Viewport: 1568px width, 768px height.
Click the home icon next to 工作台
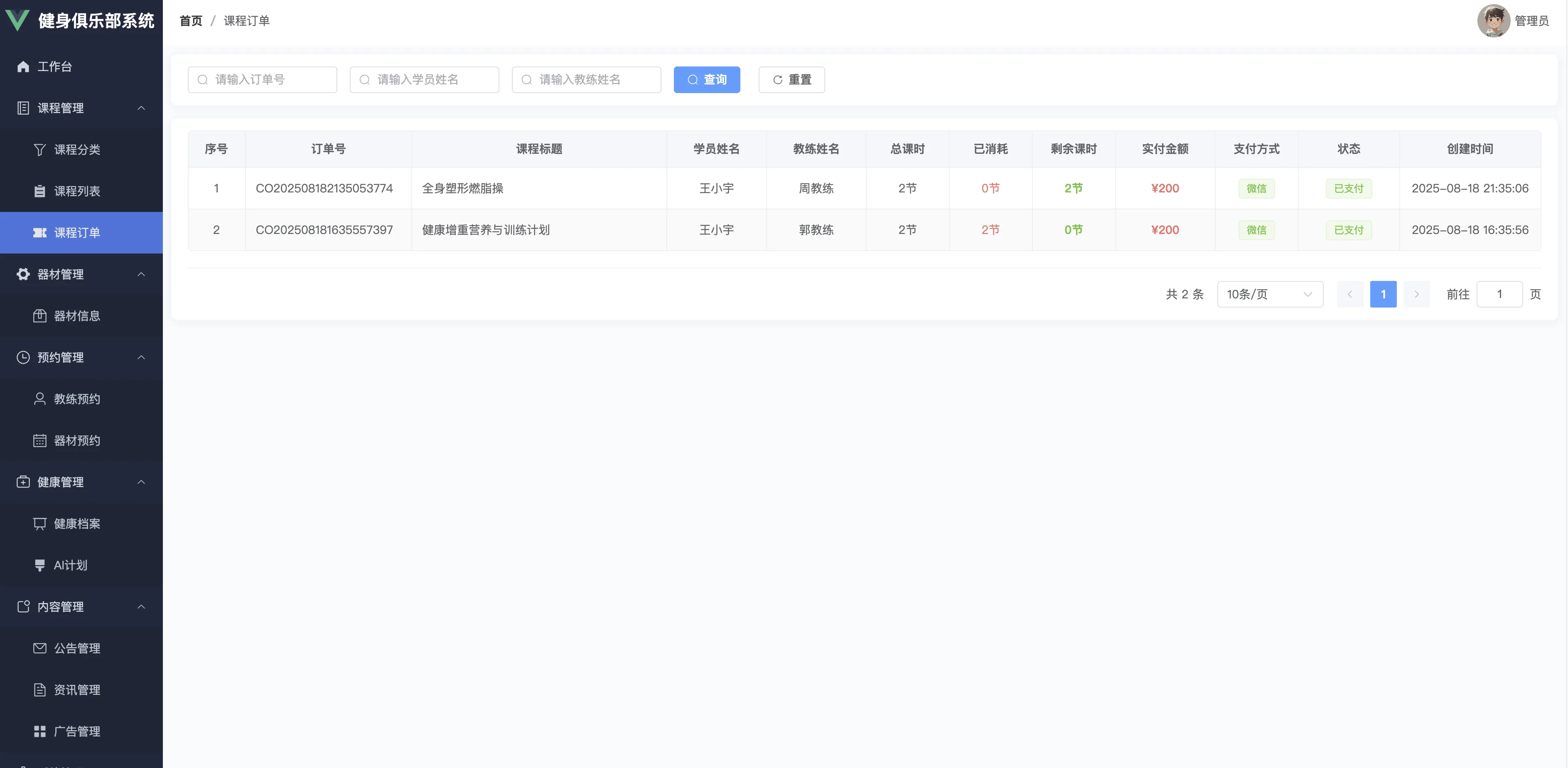(x=23, y=66)
